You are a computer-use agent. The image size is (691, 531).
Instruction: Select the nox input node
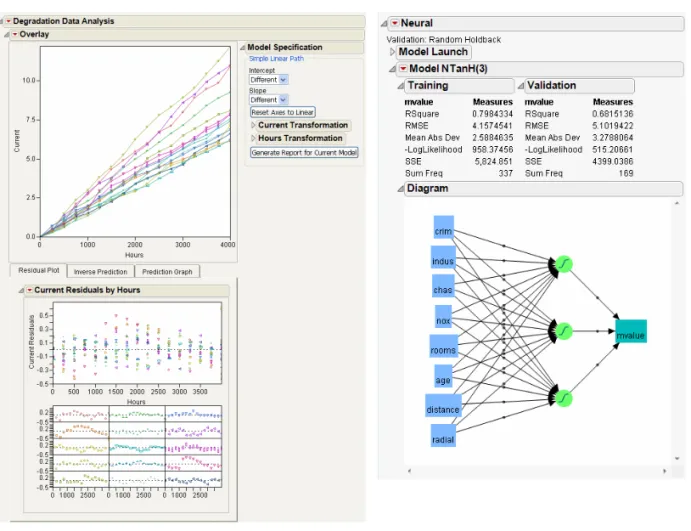click(x=443, y=317)
